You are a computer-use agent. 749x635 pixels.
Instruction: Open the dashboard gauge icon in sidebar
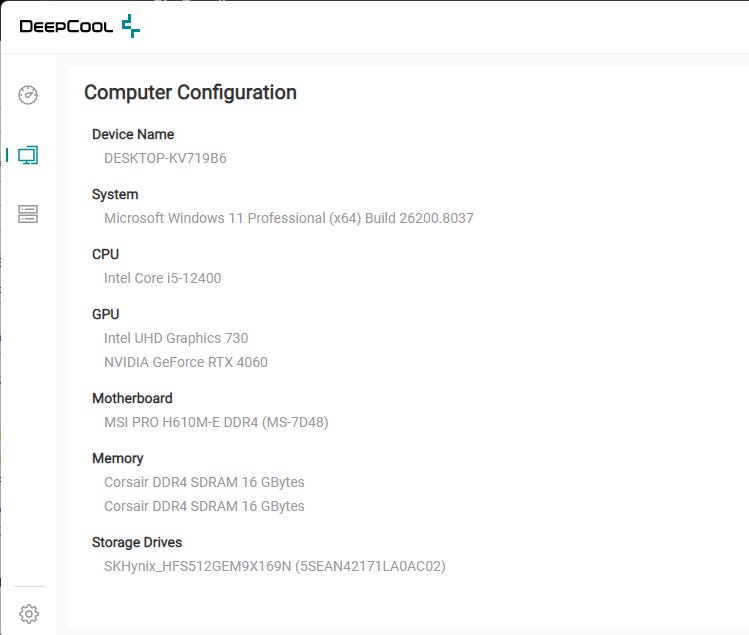click(28, 95)
